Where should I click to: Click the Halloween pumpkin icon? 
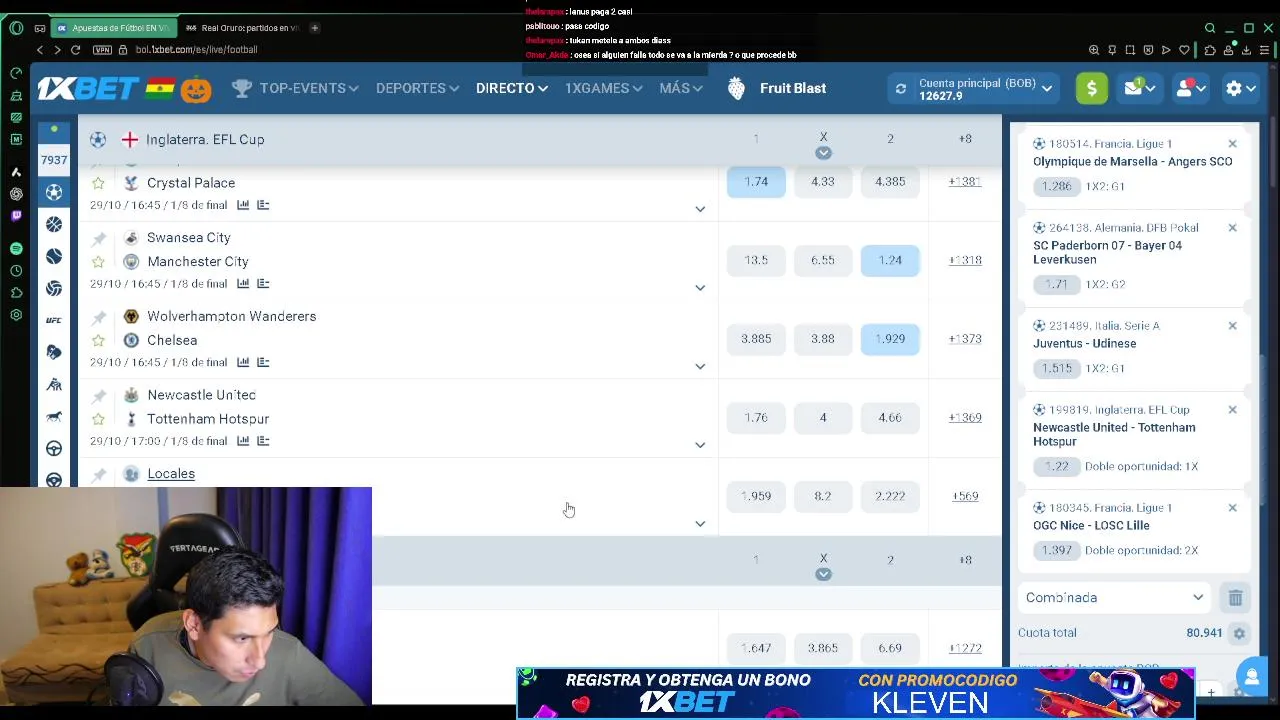coord(196,88)
